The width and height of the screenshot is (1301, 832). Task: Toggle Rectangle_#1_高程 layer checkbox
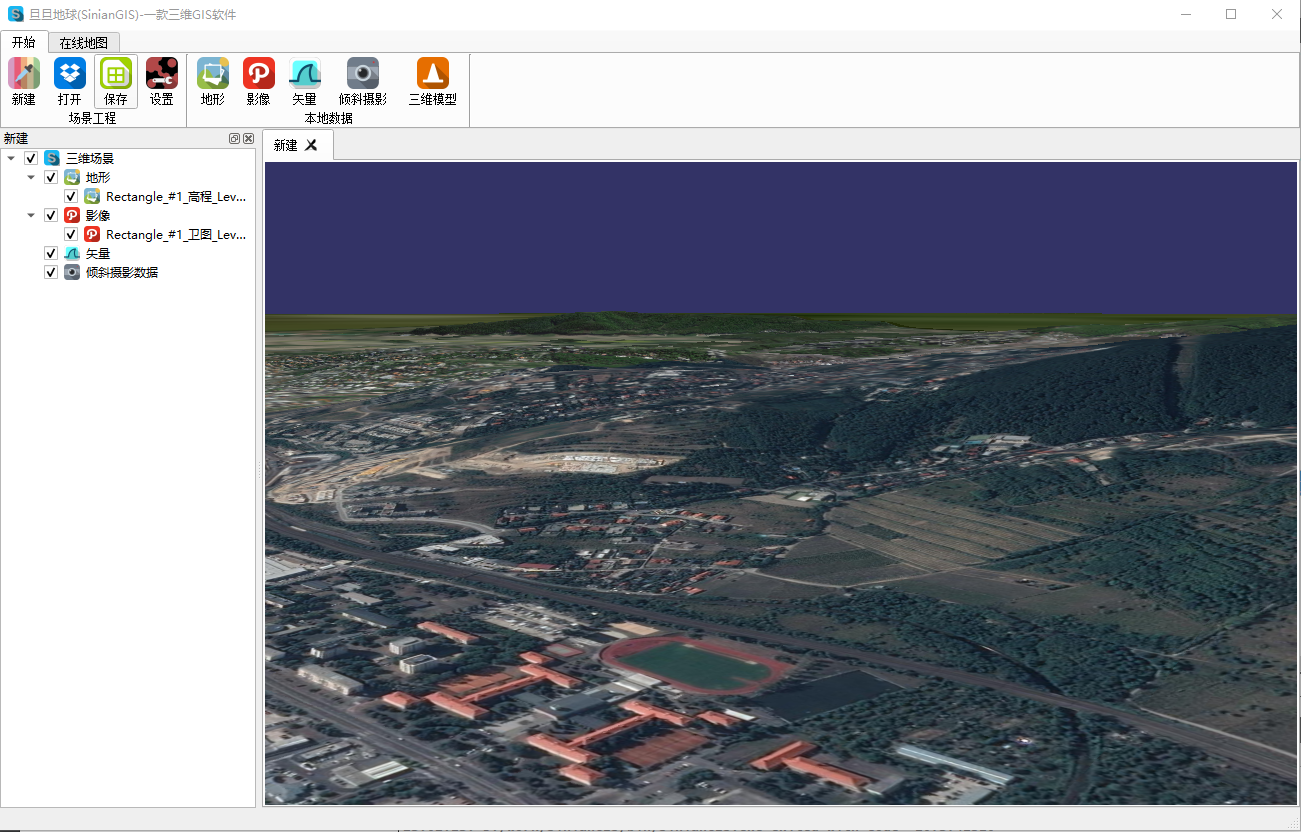(x=71, y=196)
